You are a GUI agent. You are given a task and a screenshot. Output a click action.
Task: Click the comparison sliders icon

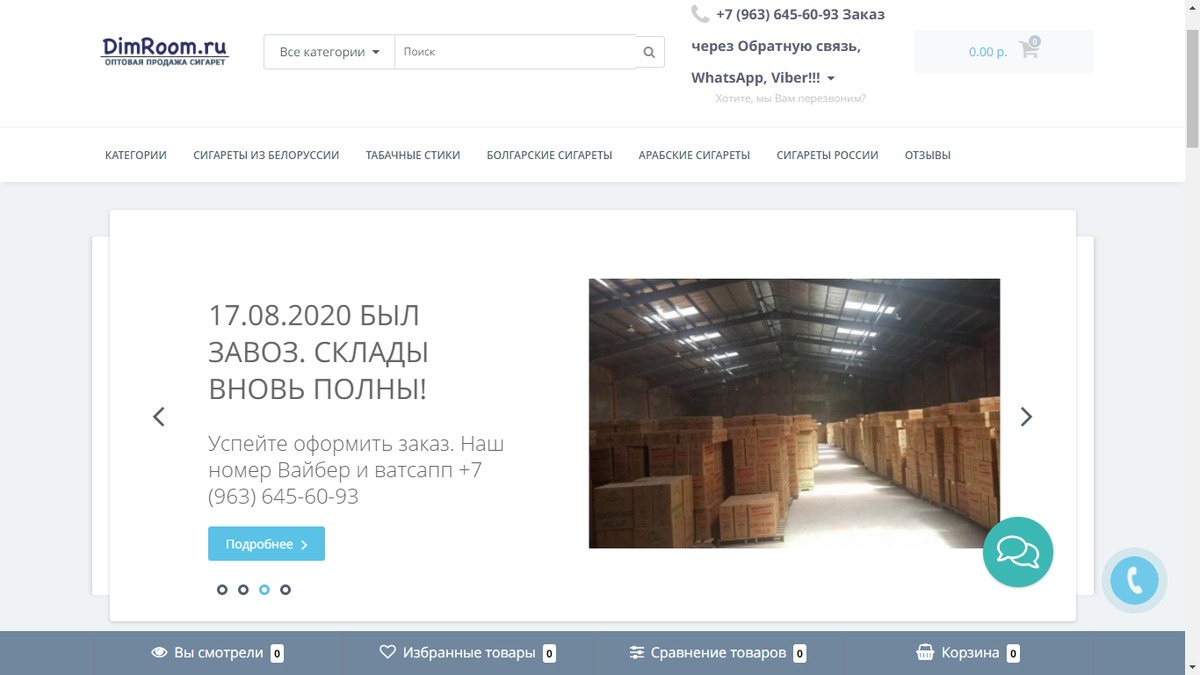tap(637, 653)
